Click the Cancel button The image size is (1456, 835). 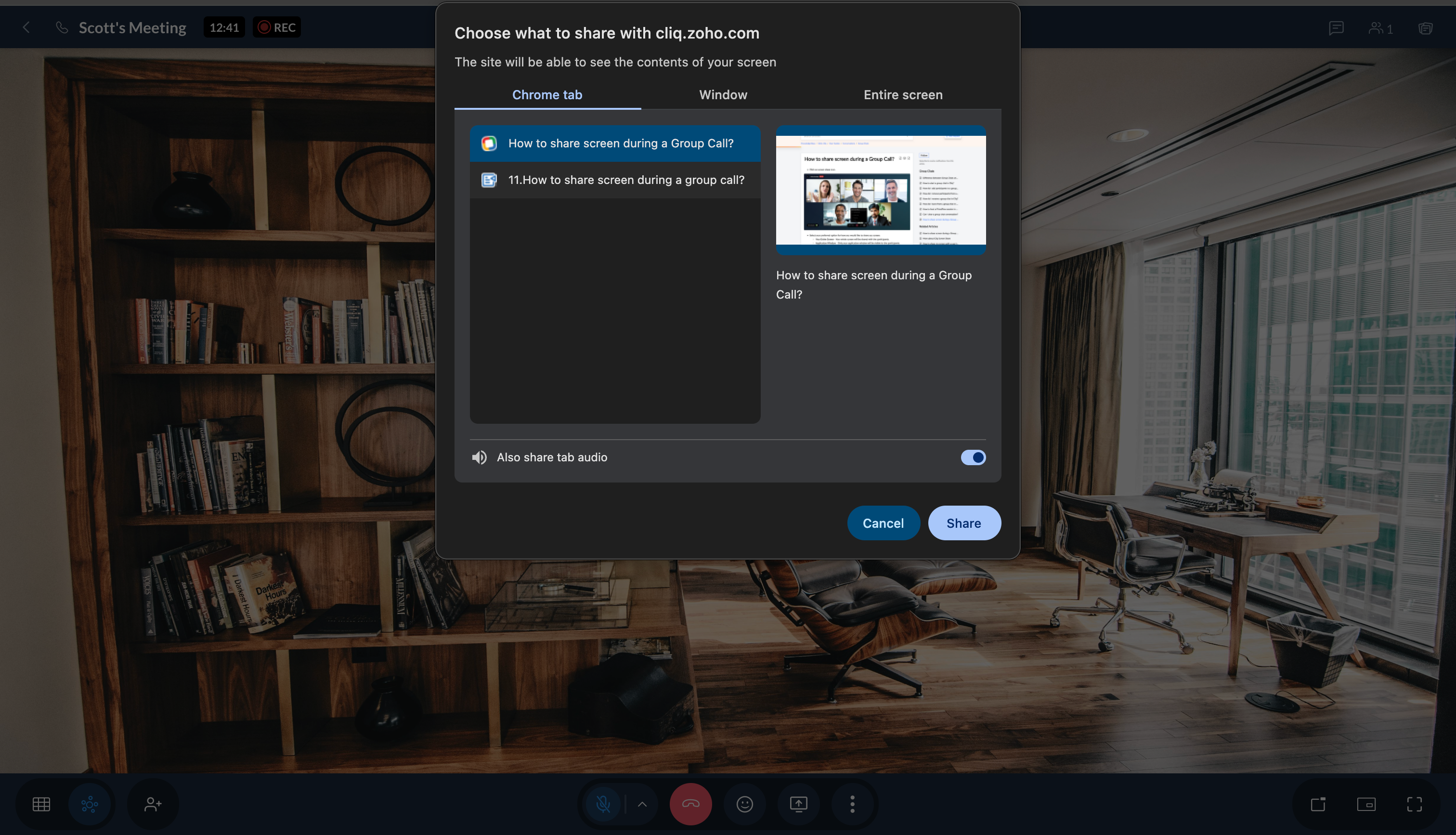[x=883, y=523]
